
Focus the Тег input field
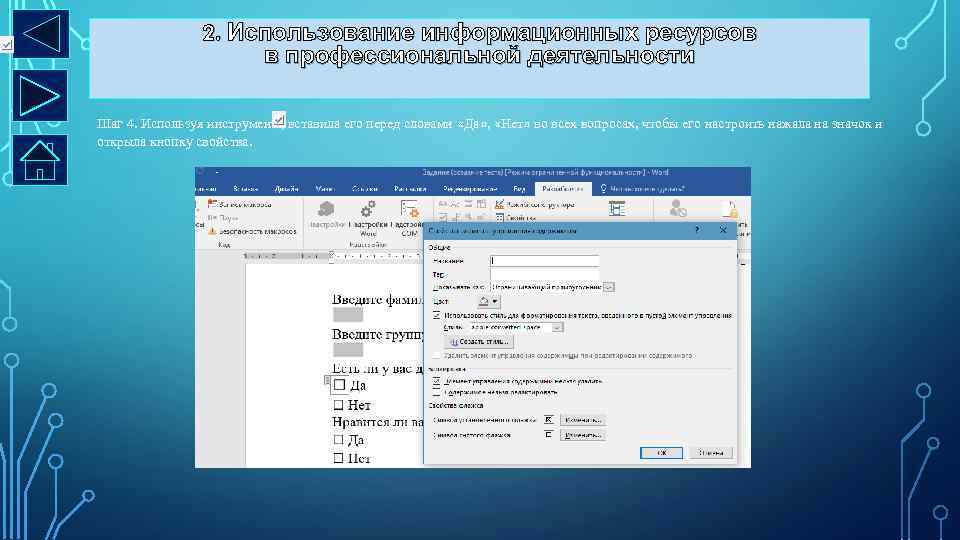point(544,274)
